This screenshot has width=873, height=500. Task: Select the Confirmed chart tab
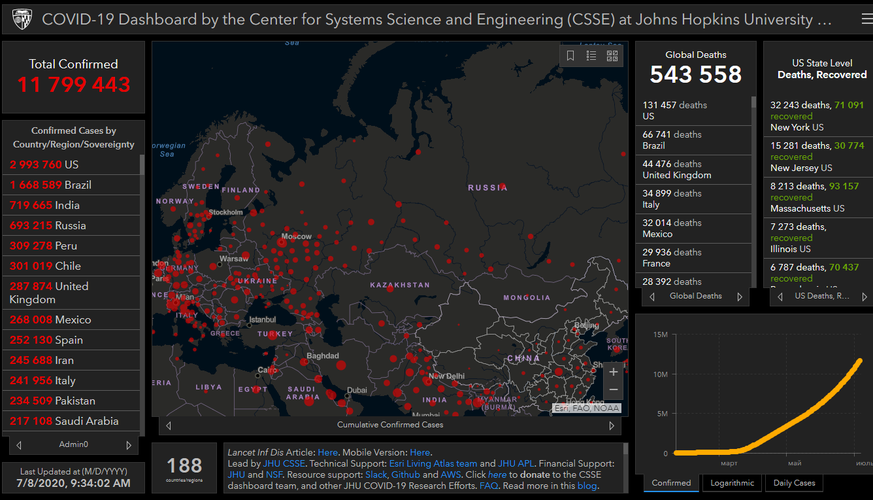[x=671, y=483]
